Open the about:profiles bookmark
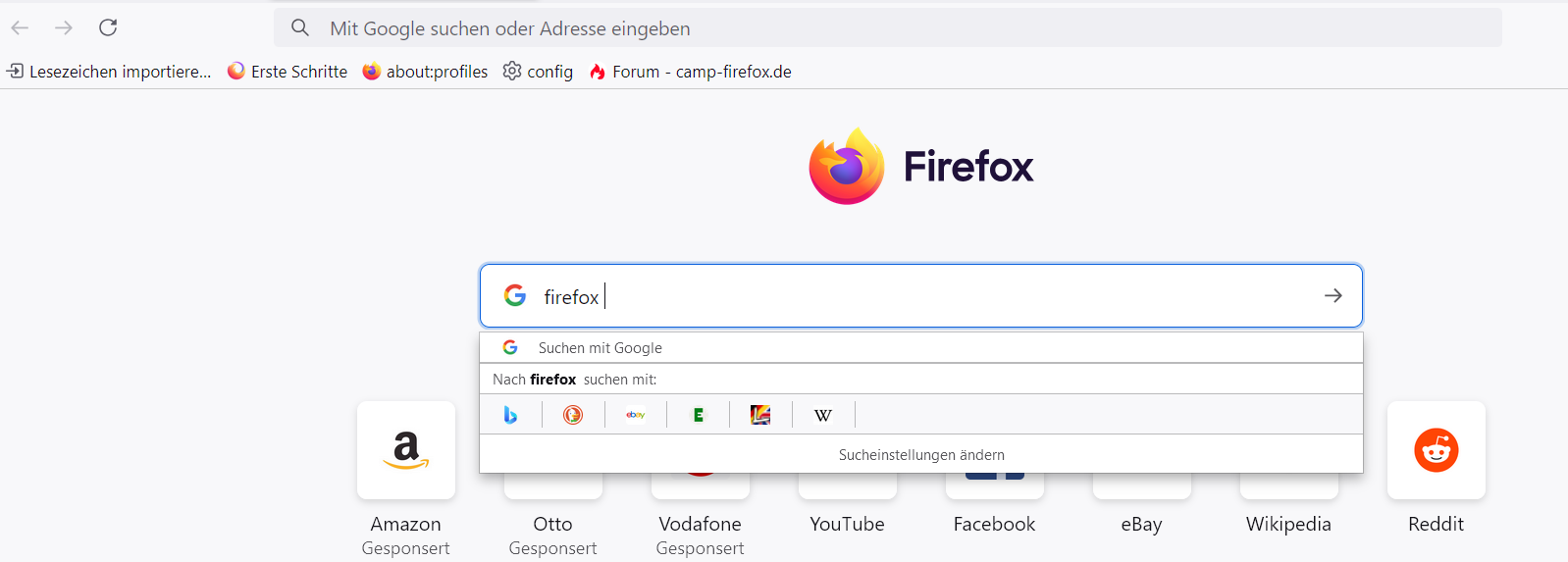Image resolution: width=1568 pixels, height=562 pixels. click(x=425, y=72)
